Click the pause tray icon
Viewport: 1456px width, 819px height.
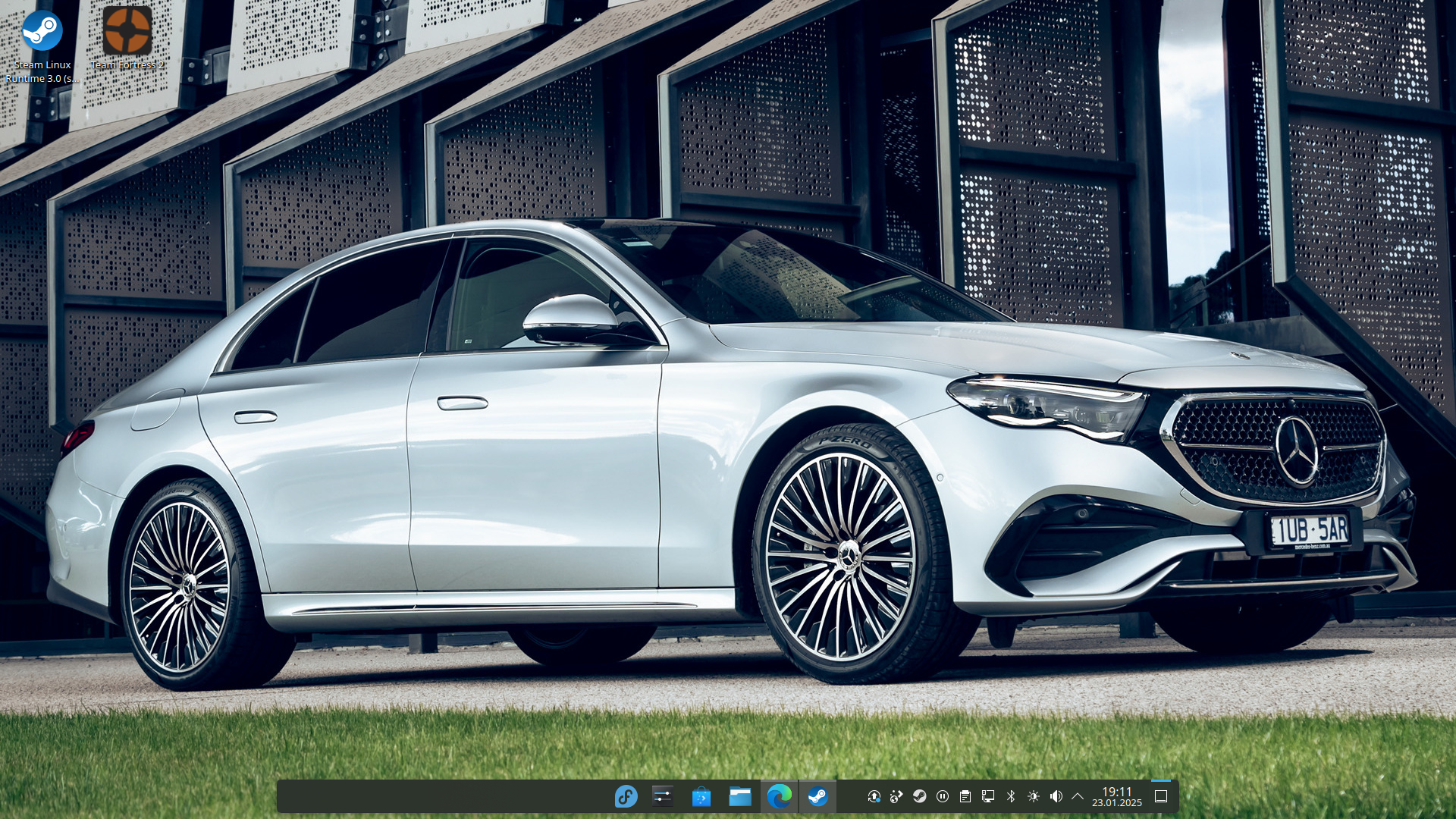[943, 796]
